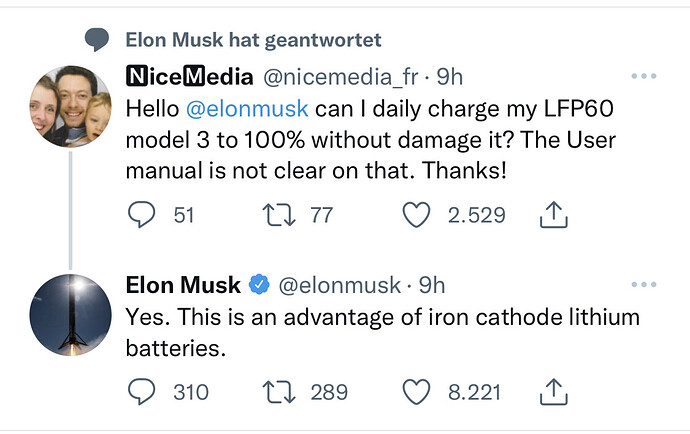Open Elon Musk's rocket profile picture

[x=70, y=315]
